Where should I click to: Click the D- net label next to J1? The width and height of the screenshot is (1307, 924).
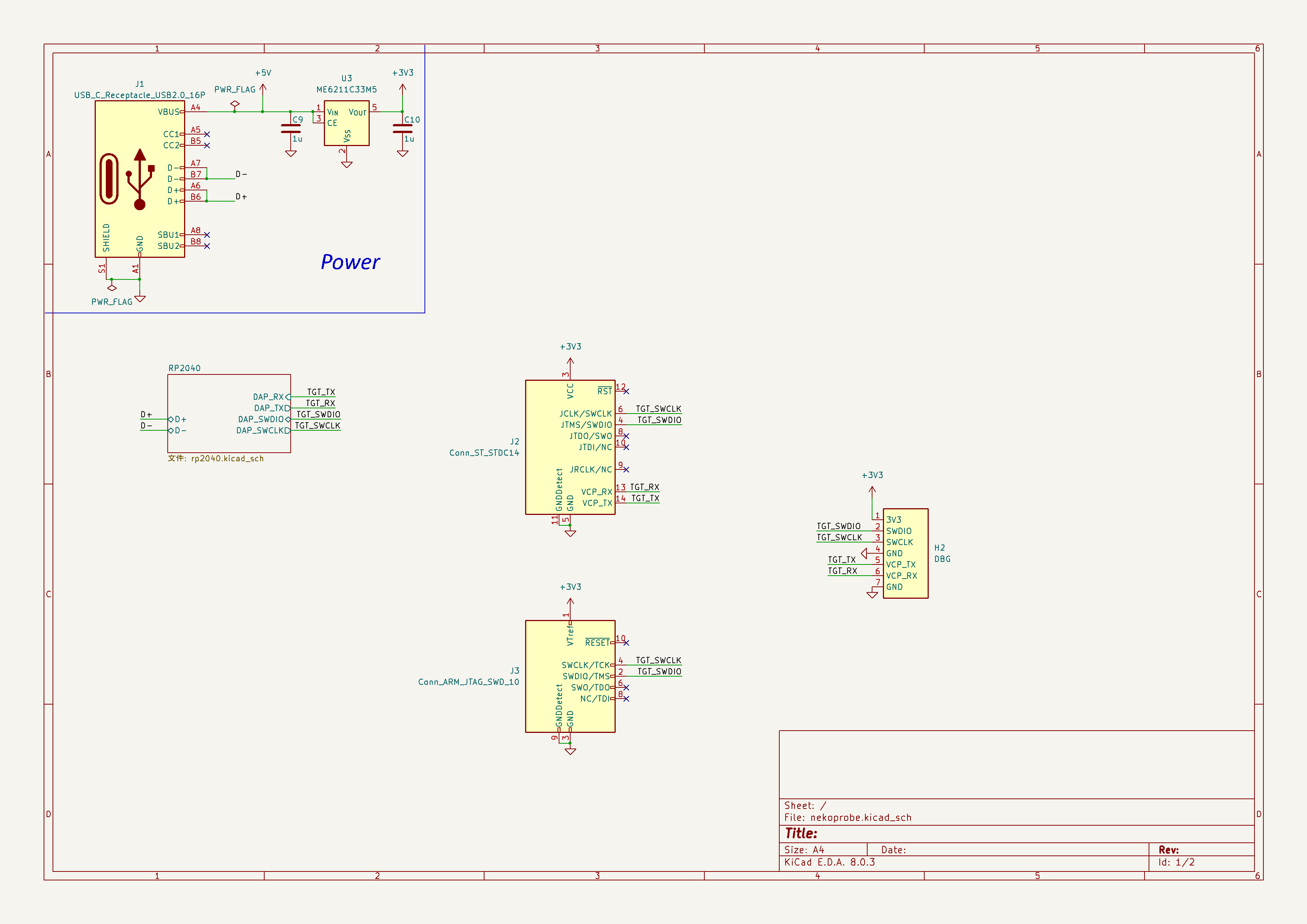(x=241, y=174)
